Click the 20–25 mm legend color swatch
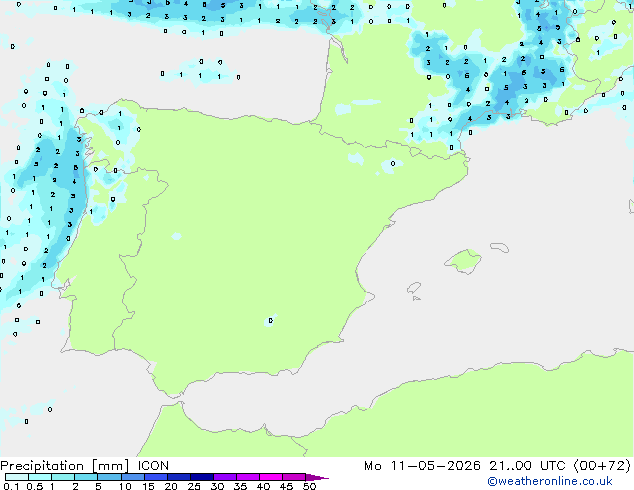This screenshot has width=634, height=490. (178, 477)
